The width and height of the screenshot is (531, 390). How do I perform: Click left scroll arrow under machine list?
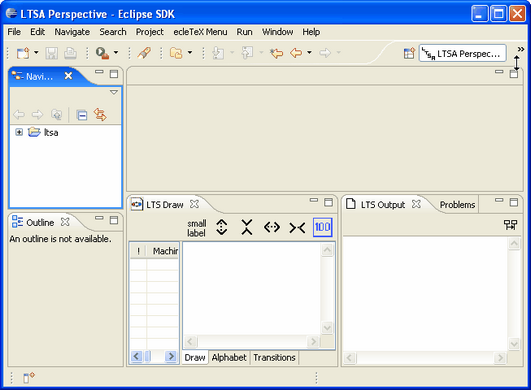point(136,356)
